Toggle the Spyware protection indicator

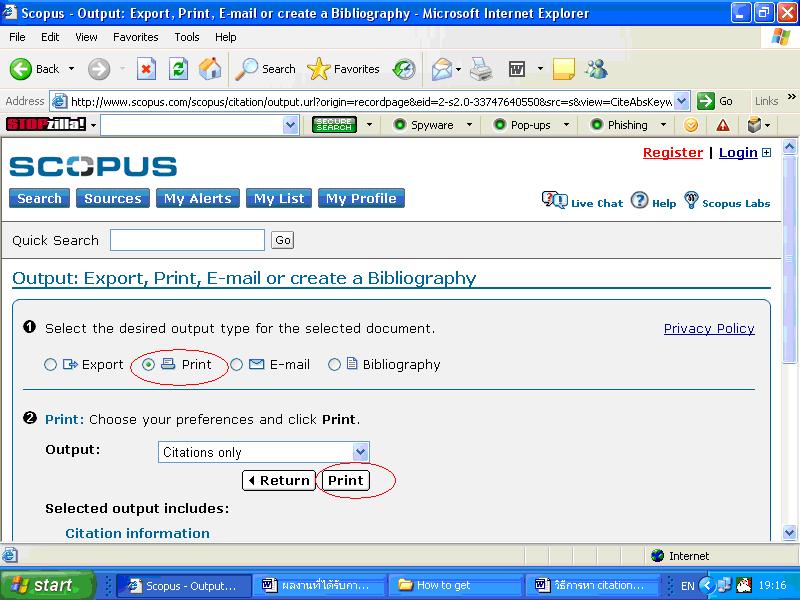point(401,125)
